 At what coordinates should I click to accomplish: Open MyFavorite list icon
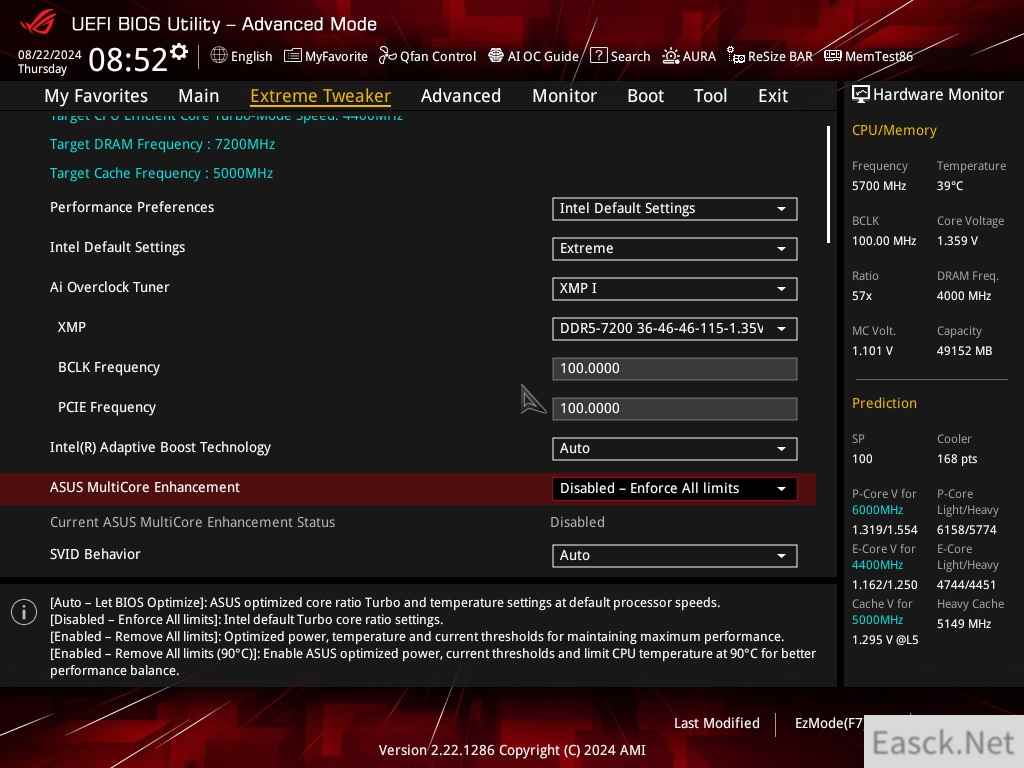coord(293,56)
